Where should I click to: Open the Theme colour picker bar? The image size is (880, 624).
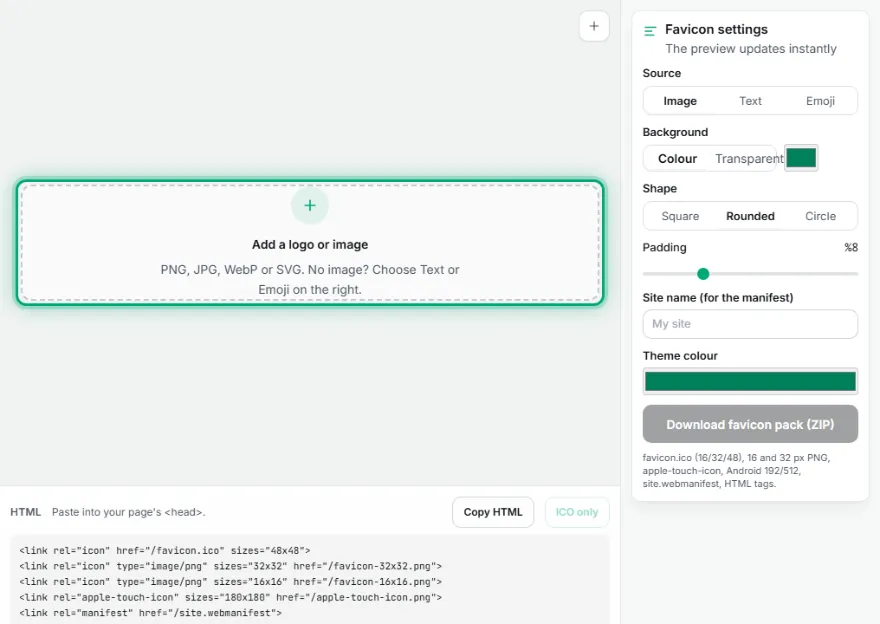click(x=750, y=382)
